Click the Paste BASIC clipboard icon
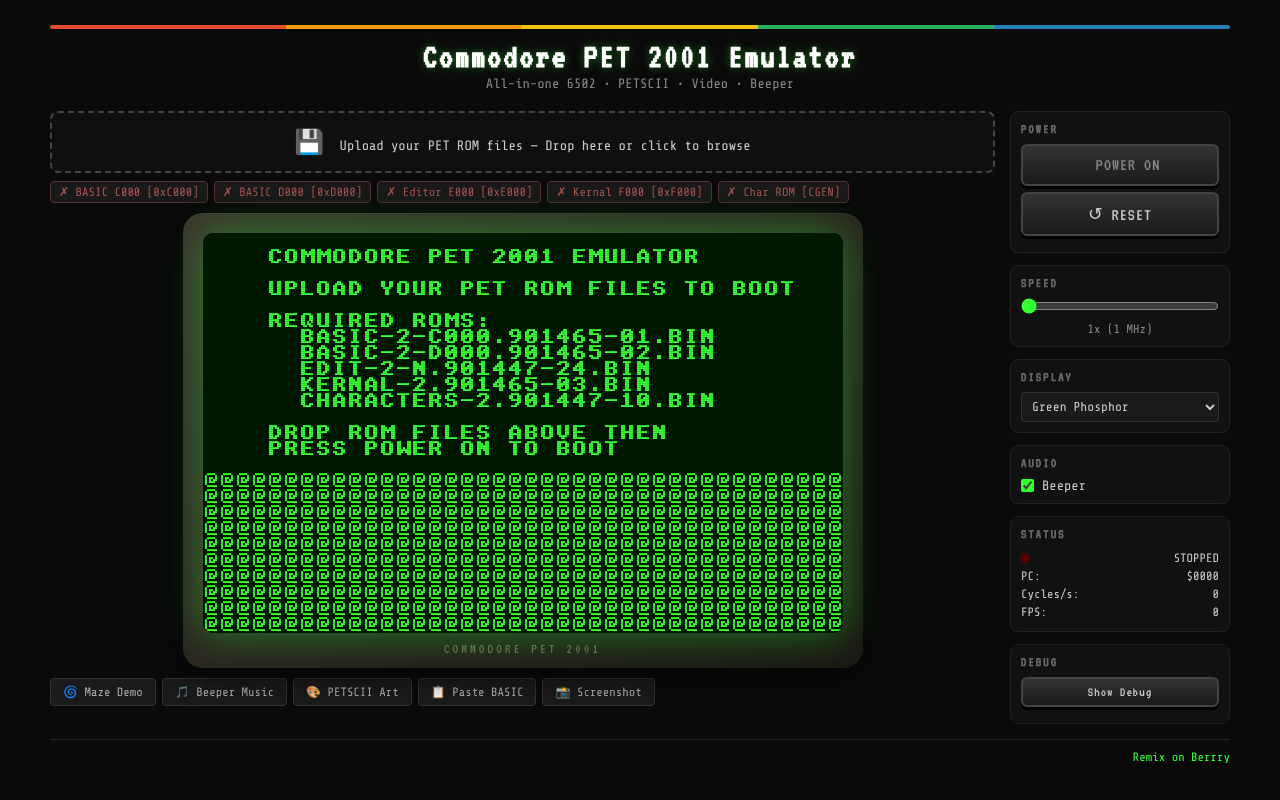This screenshot has width=1280, height=800. coord(438,692)
